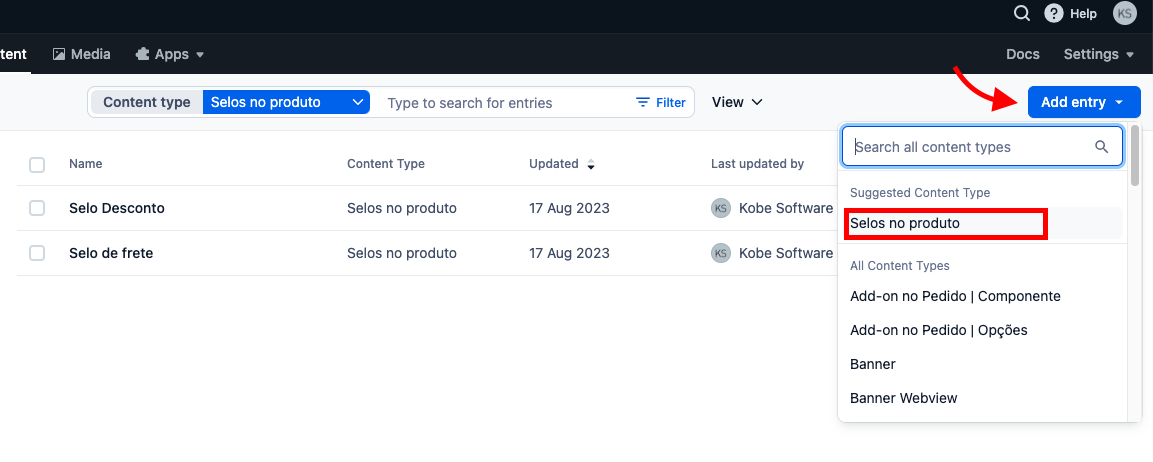Click the Apps puzzle piece icon
Image resolution: width=1153 pixels, height=462 pixels.
click(142, 54)
